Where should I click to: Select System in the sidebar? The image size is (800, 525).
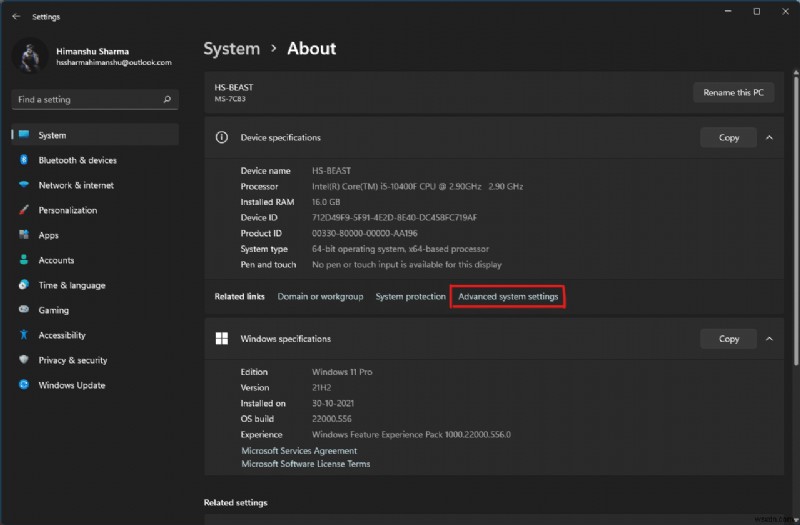(95, 135)
